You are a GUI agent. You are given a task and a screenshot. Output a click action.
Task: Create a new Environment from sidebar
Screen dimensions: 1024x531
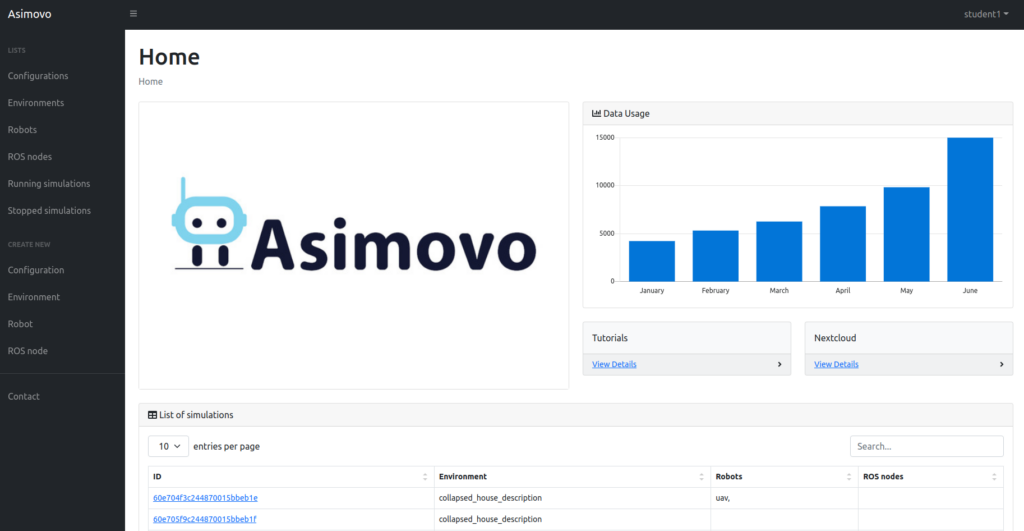(x=34, y=297)
